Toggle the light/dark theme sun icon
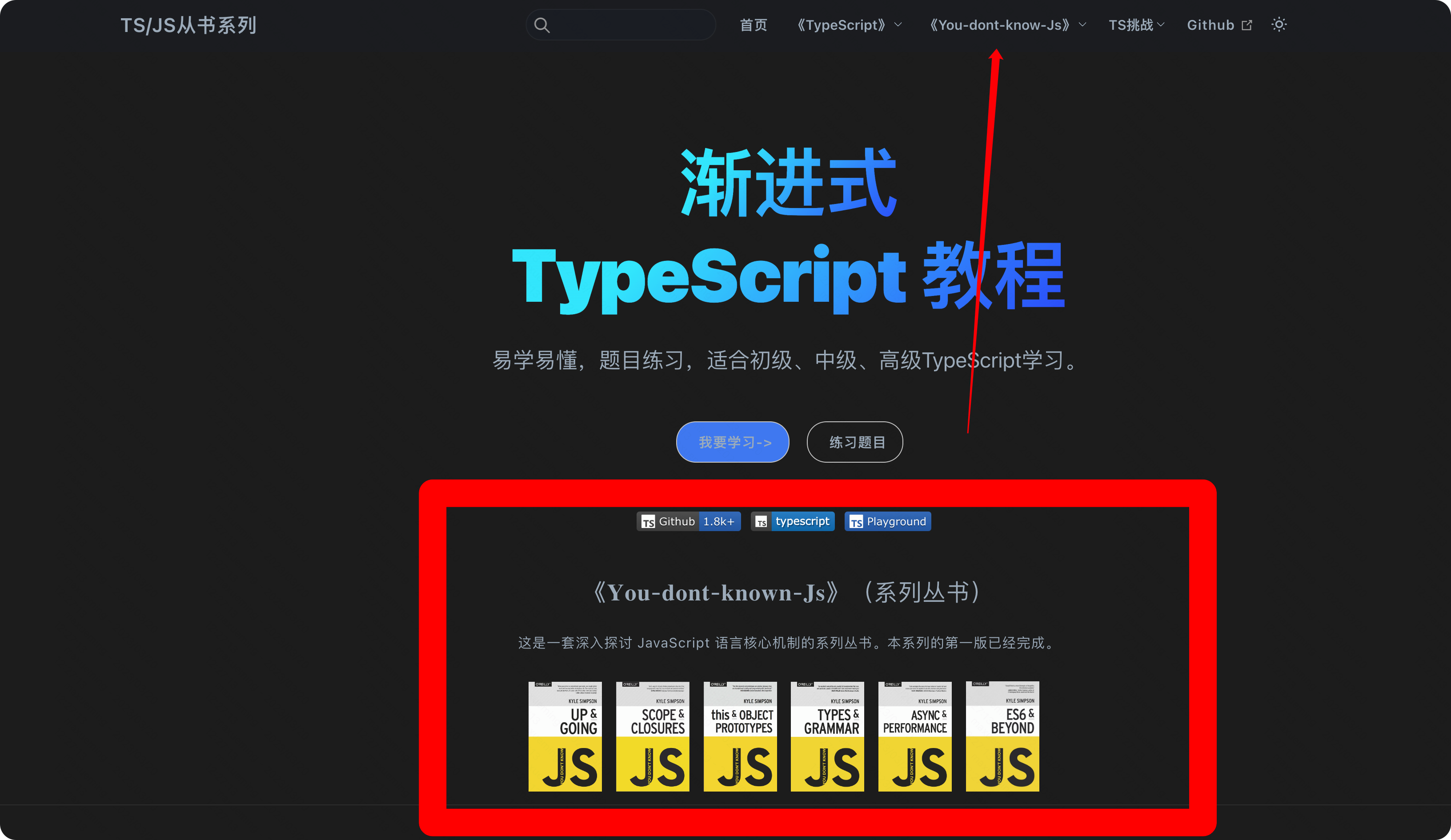Screen dimensions: 1451x840 click(1279, 25)
